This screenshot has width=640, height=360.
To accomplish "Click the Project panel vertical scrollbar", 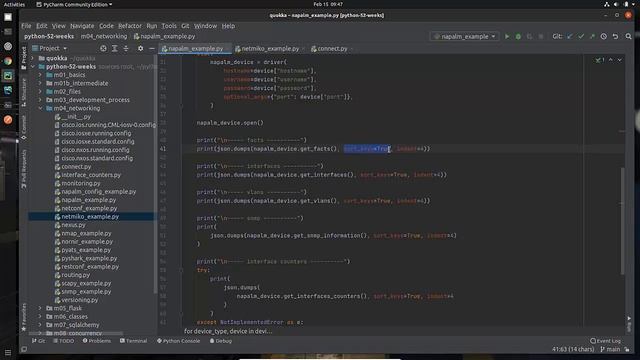I will coord(155,176).
